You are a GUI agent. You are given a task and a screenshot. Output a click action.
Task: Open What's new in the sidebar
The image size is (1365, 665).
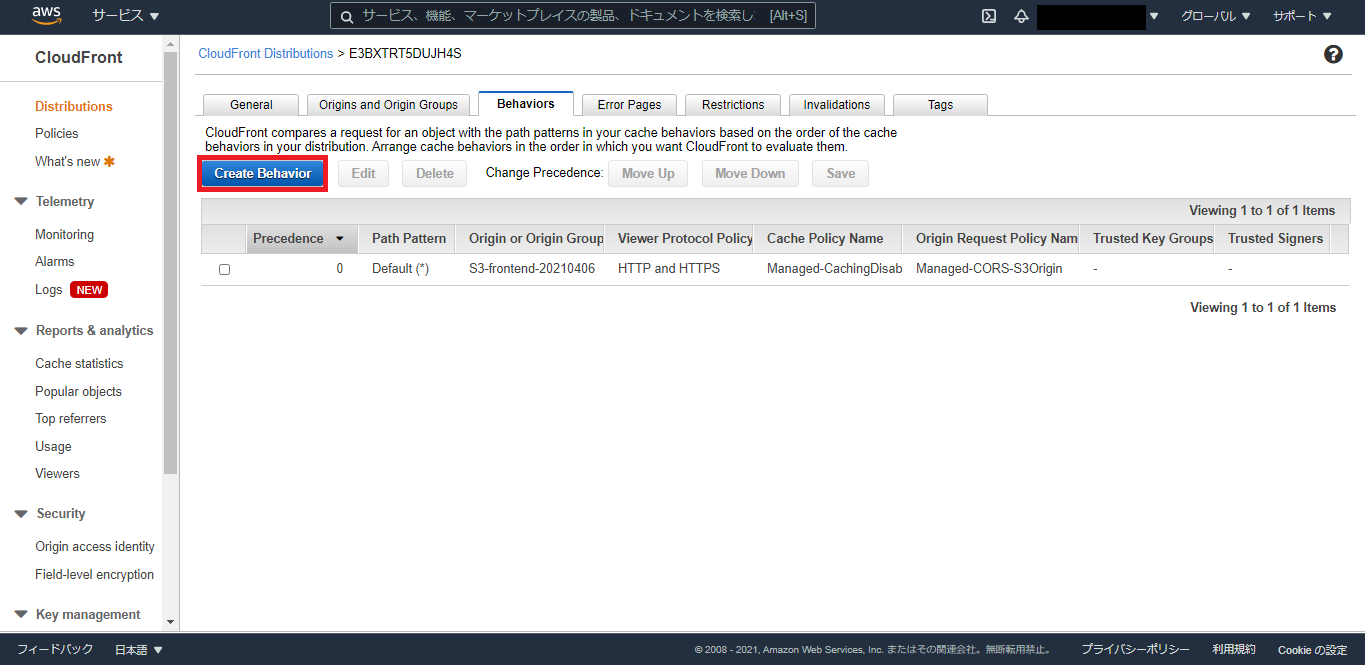coord(68,162)
